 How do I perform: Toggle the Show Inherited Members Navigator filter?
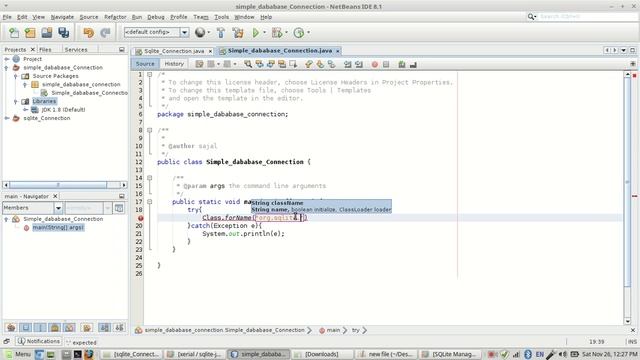pos(11,327)
